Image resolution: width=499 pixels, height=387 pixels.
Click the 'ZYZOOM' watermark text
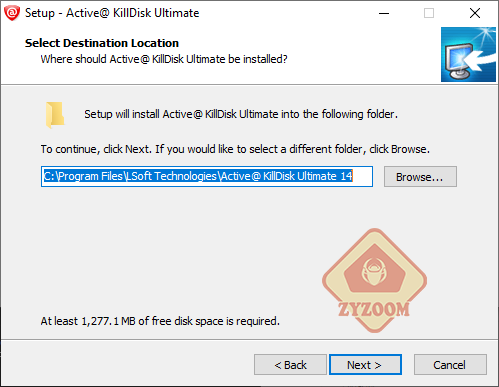[374, 309]
